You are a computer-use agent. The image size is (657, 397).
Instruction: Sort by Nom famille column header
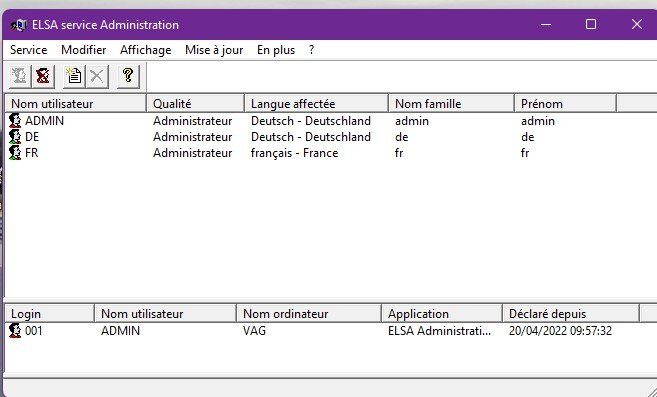coord(451,104)
